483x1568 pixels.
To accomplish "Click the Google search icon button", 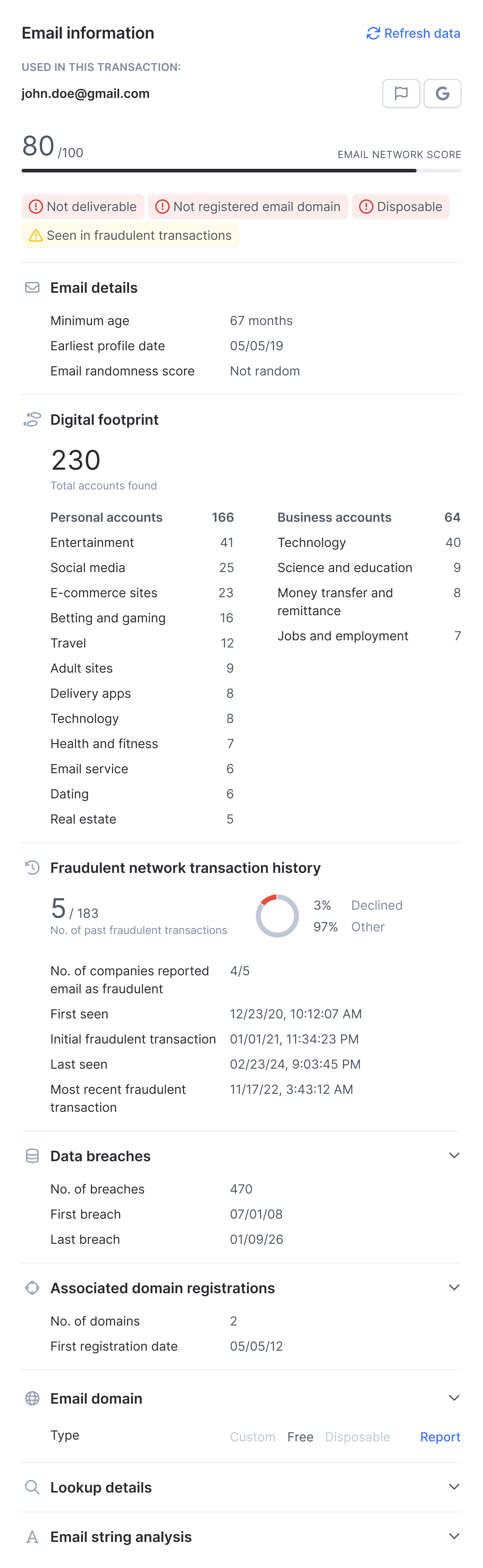I will click(x=442, y=93).
